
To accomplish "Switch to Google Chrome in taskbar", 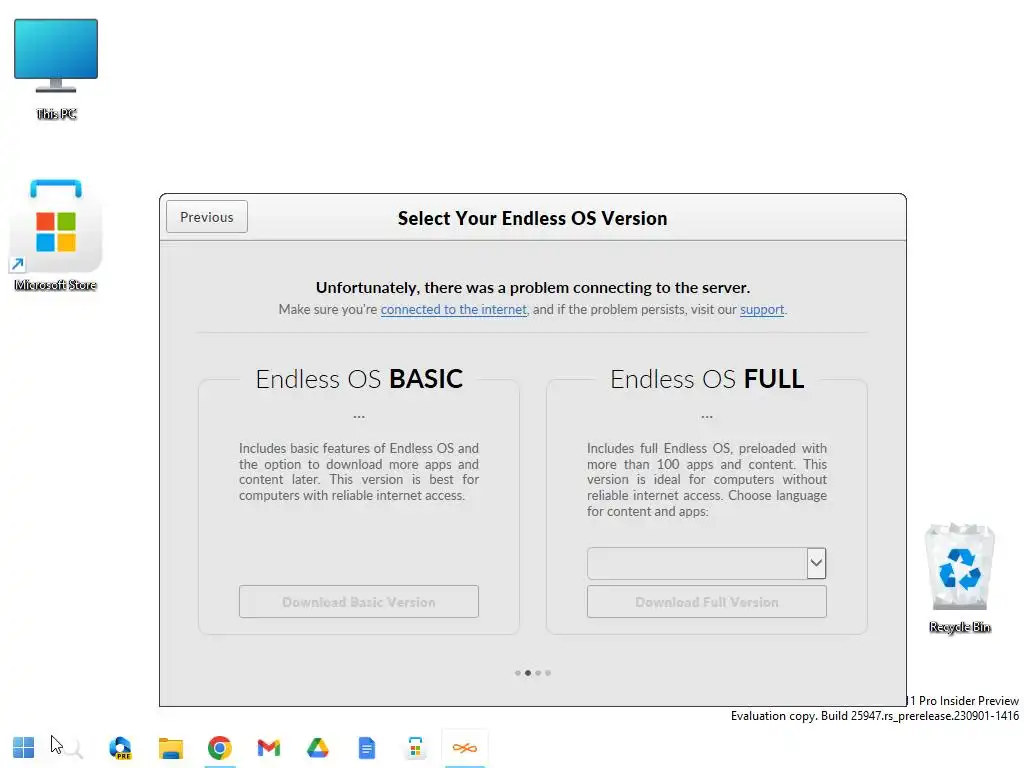I will [219, 748].
